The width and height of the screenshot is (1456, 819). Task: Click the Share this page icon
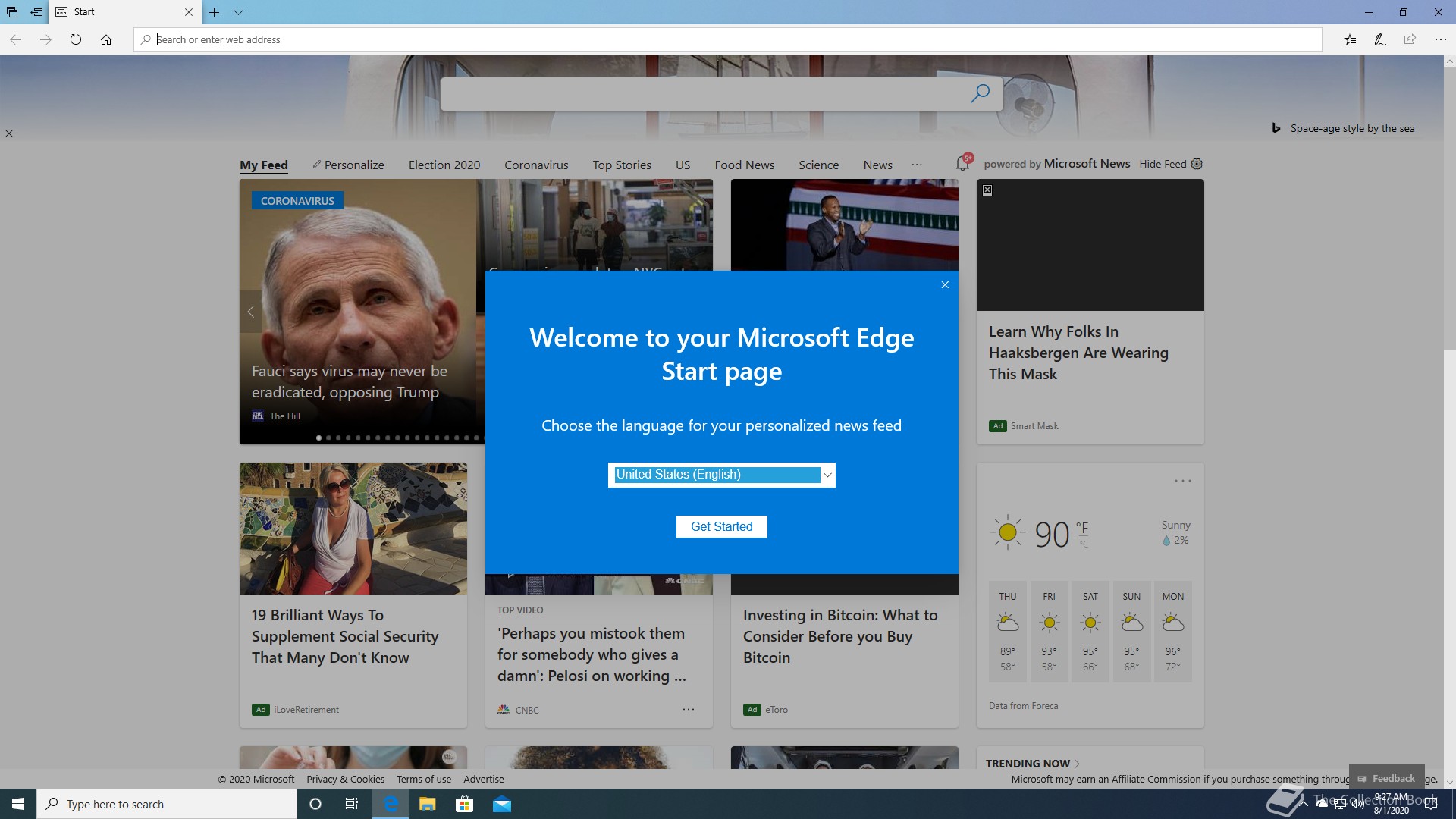[x=1410, y=39]
